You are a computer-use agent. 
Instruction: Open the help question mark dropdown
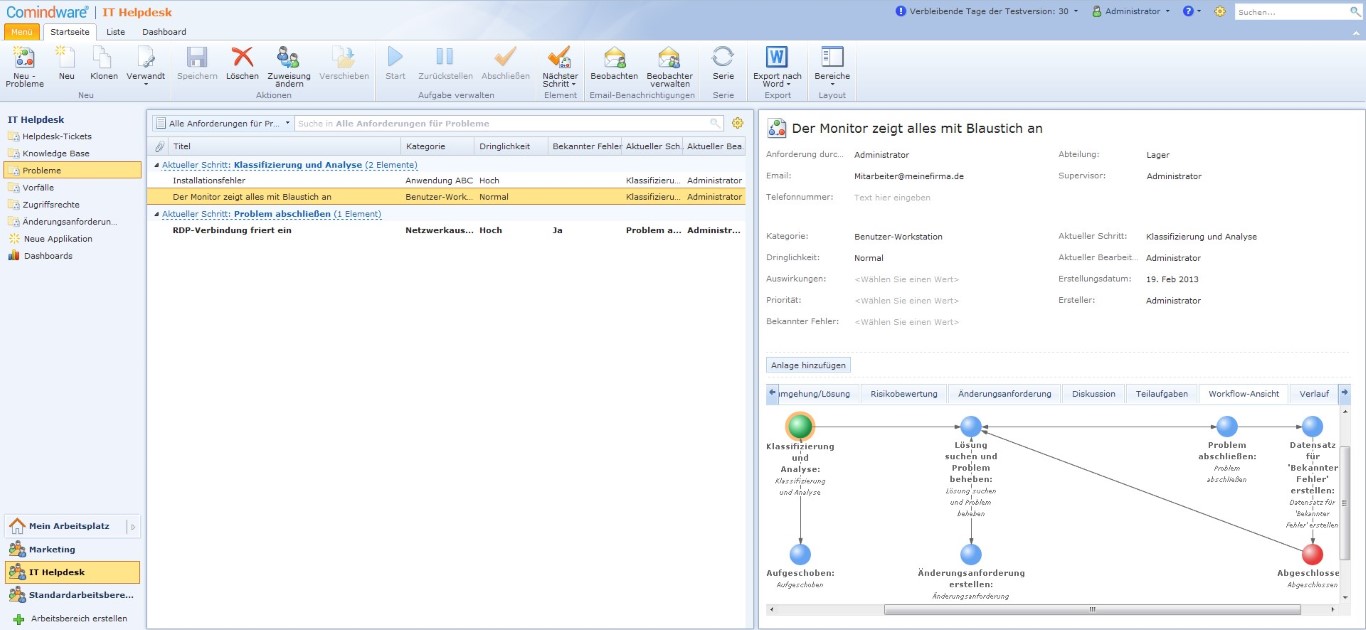click(1192, 11)
